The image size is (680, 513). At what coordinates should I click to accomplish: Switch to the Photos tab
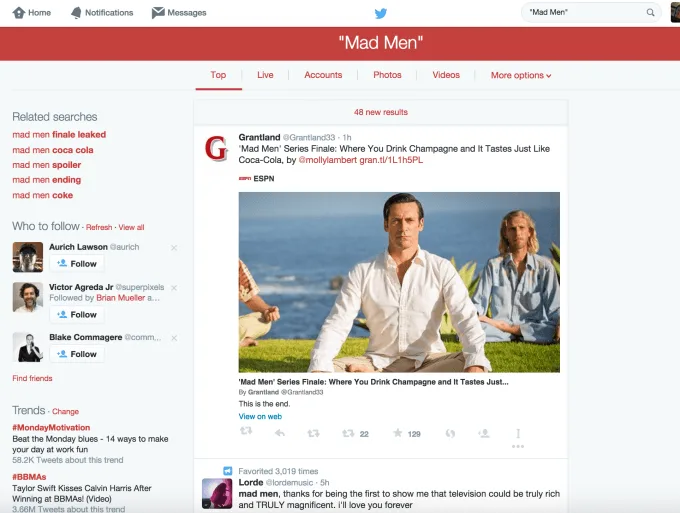[387, 75]
